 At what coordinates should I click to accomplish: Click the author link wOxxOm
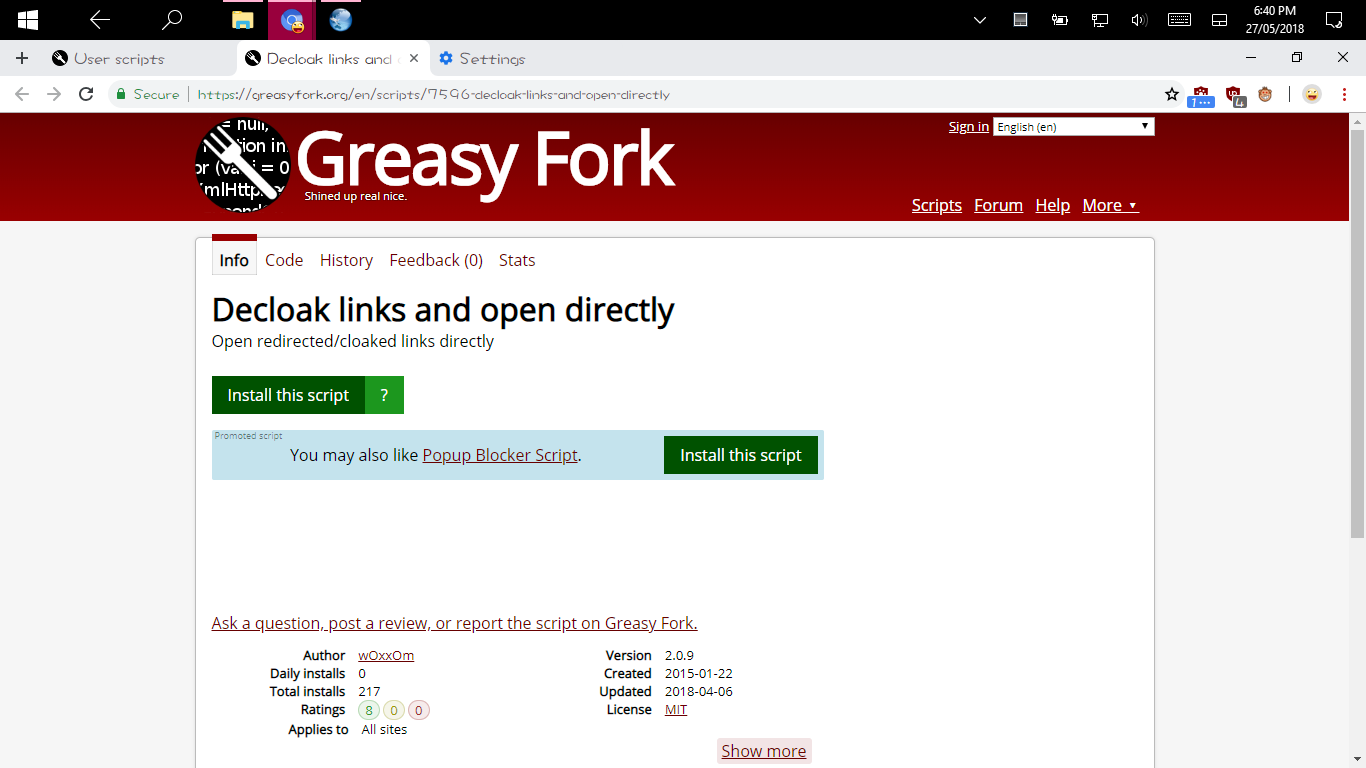point(385,655)
